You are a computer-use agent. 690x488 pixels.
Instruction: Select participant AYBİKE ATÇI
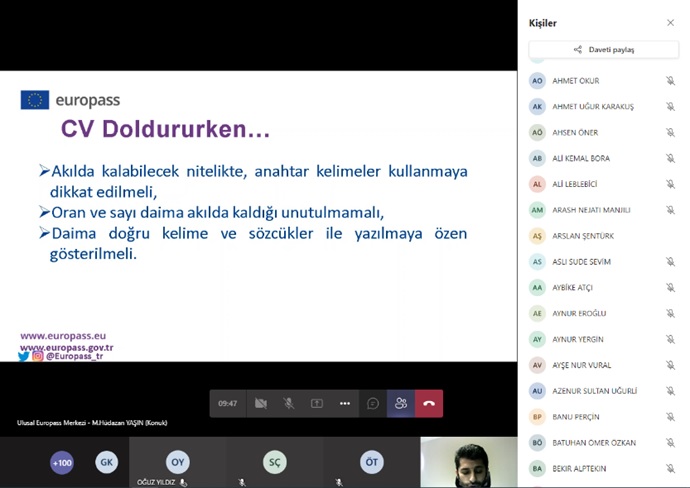[x=602, y=288]
